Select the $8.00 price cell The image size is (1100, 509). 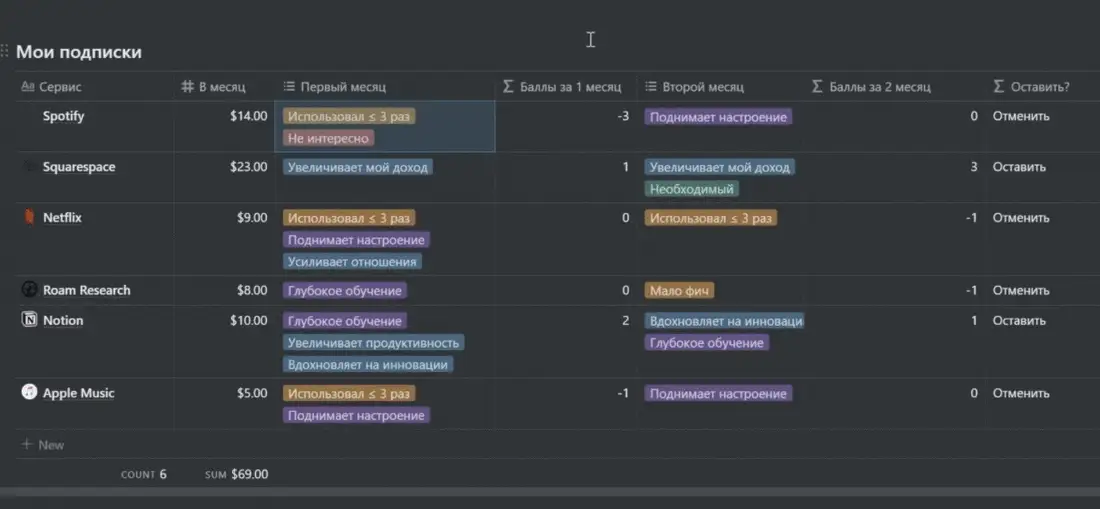pyautogui.click(x=252, y=290)
